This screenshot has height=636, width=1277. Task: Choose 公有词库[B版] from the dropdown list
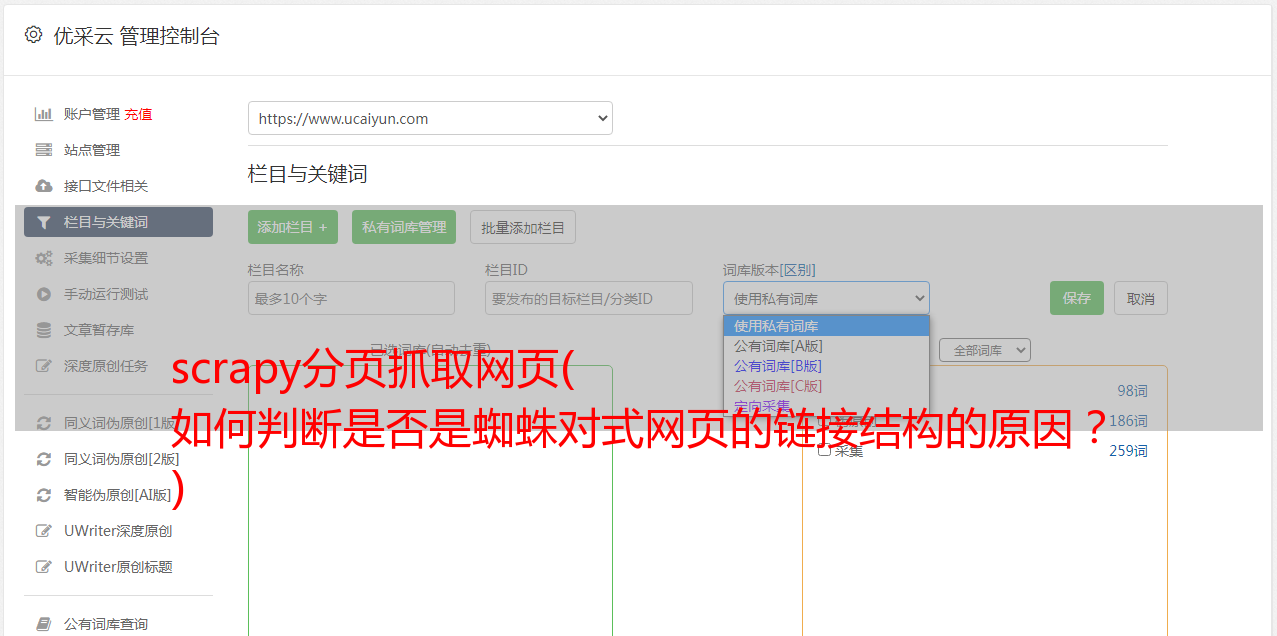tap(826, 366)
